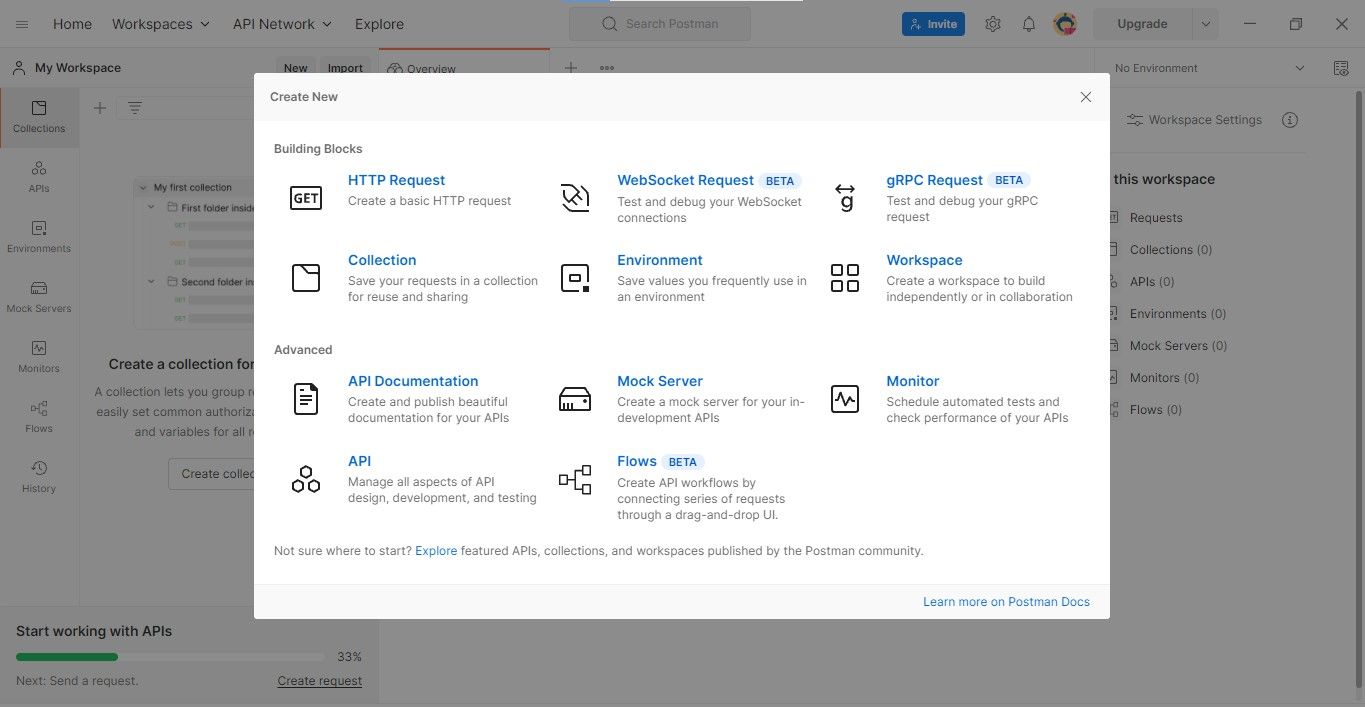The width and height of the screenshot is (1365, 707).
Task: Choose the API title link
Action: 359,461
